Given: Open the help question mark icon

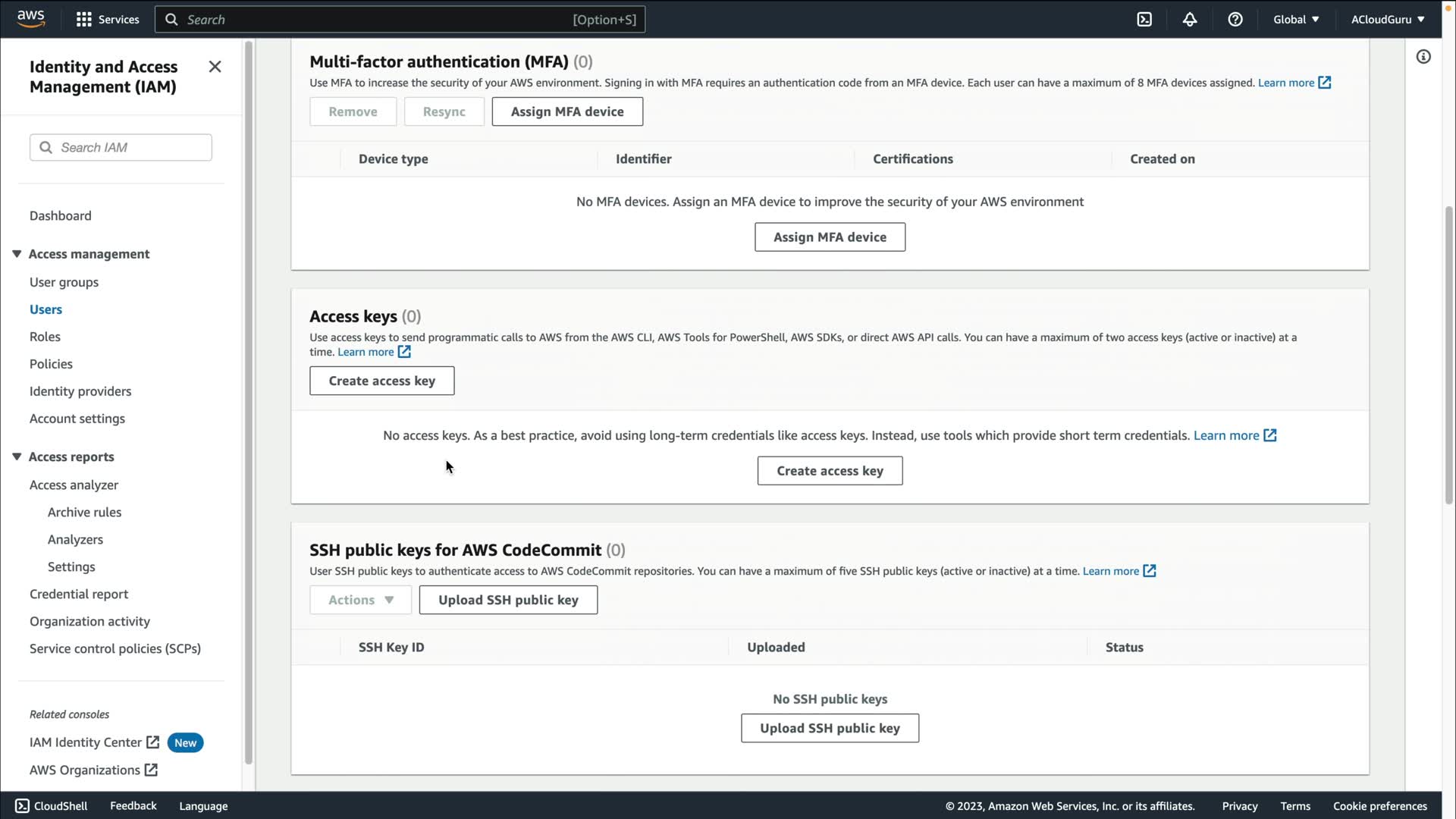Looking at the screenshot, I should pos(1235,20).
